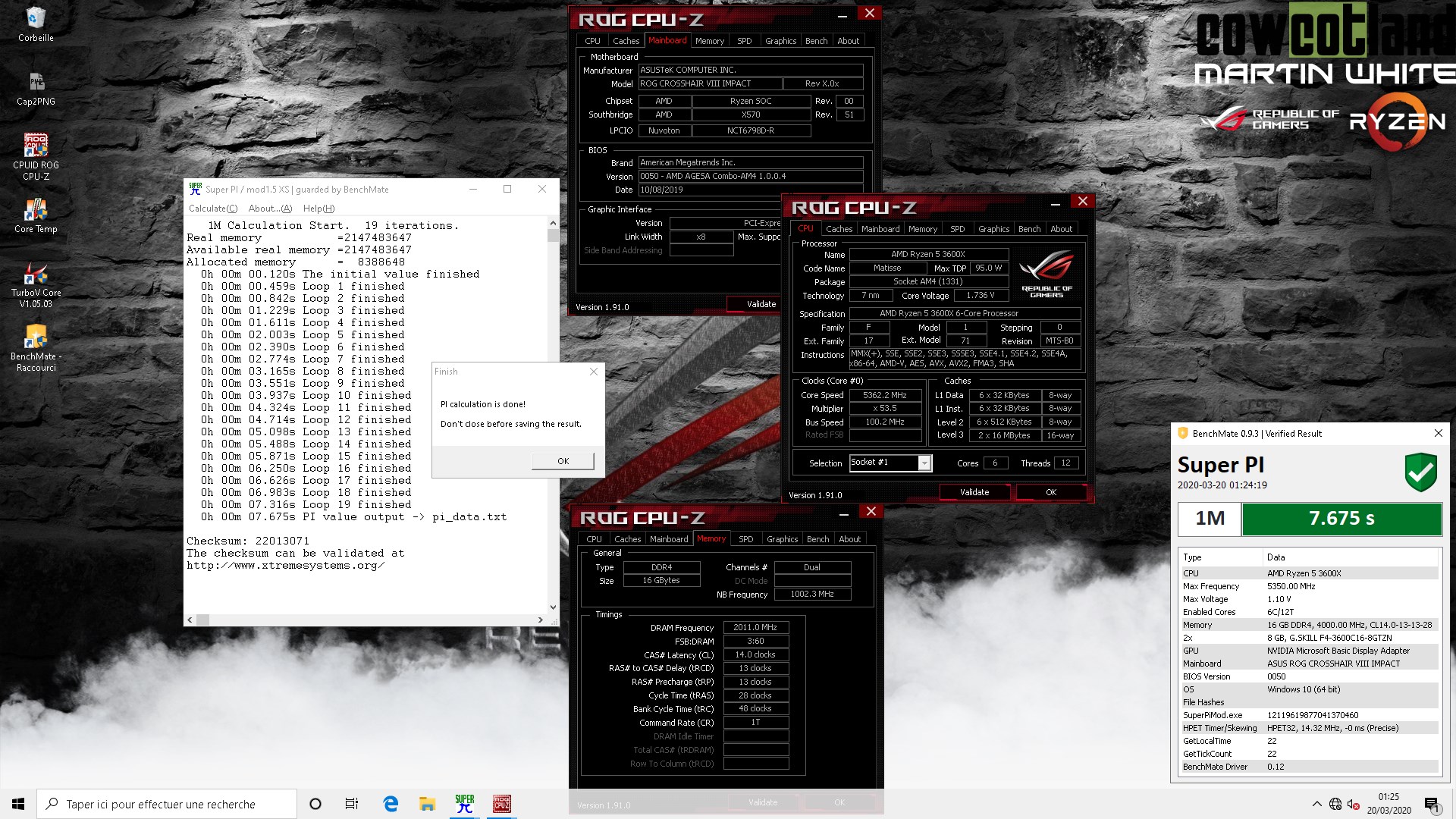Image resolution: width=1456 pixels, height=819 pixels.
Task: Click OK in CPU-Z Memory window
Action: [839, 802]
